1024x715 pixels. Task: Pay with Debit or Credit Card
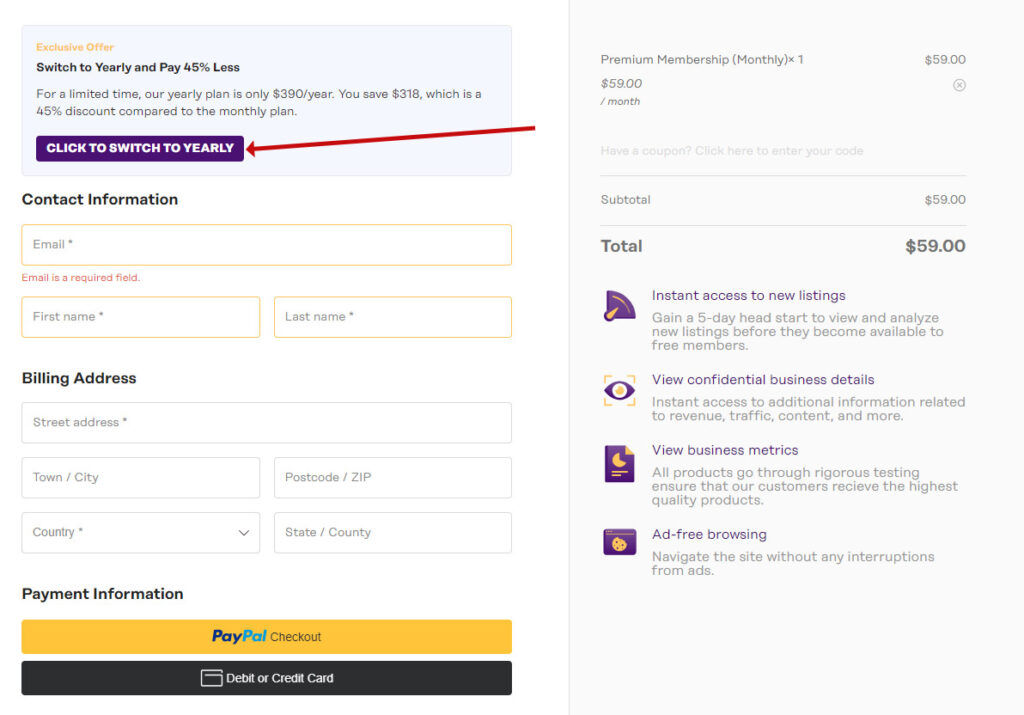click(266, 678)
